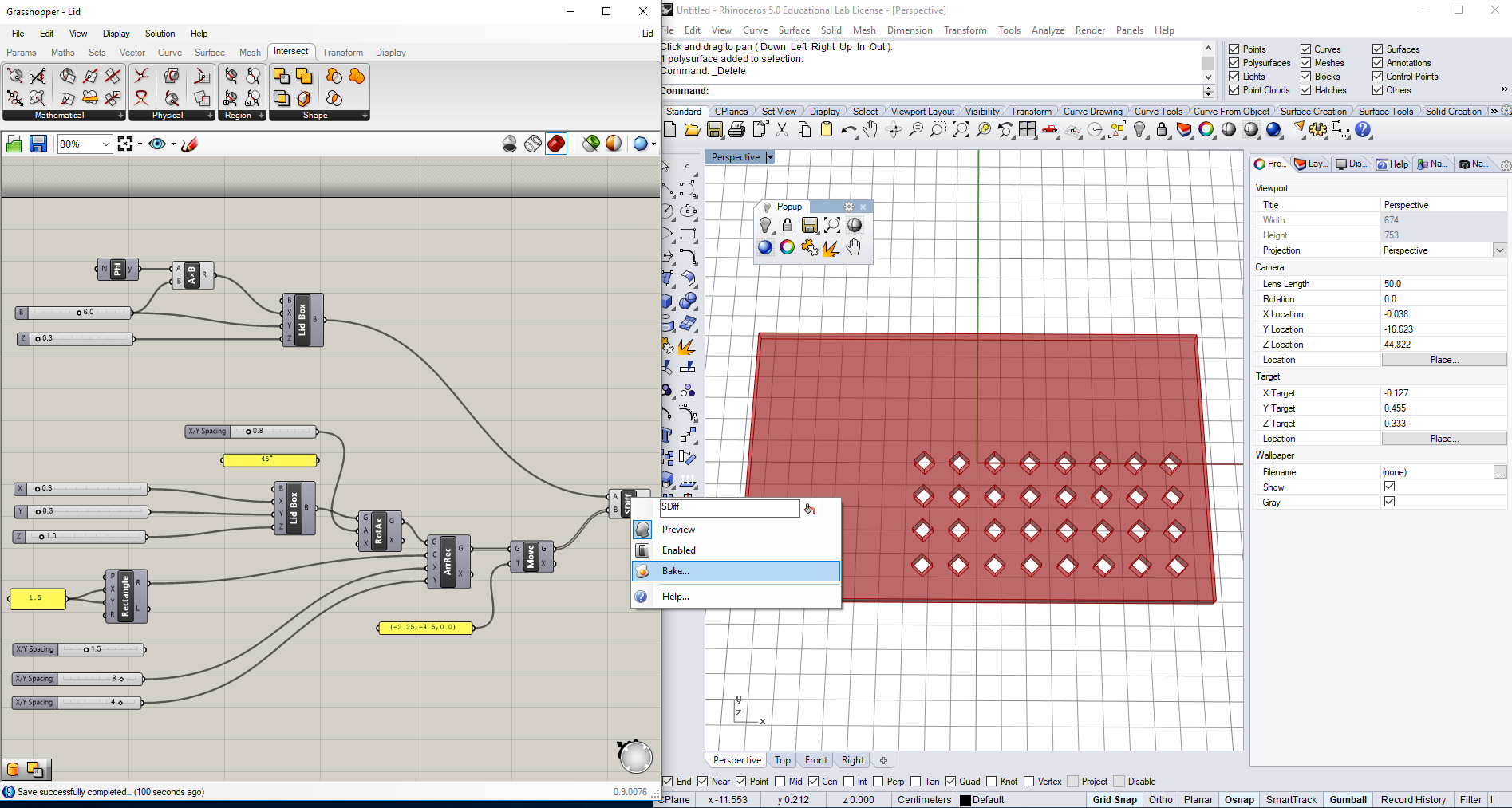Click the Wallpaper filename browse button
The height and width of the screenshot is (808, 1512).
click(x=1500, y=472)
